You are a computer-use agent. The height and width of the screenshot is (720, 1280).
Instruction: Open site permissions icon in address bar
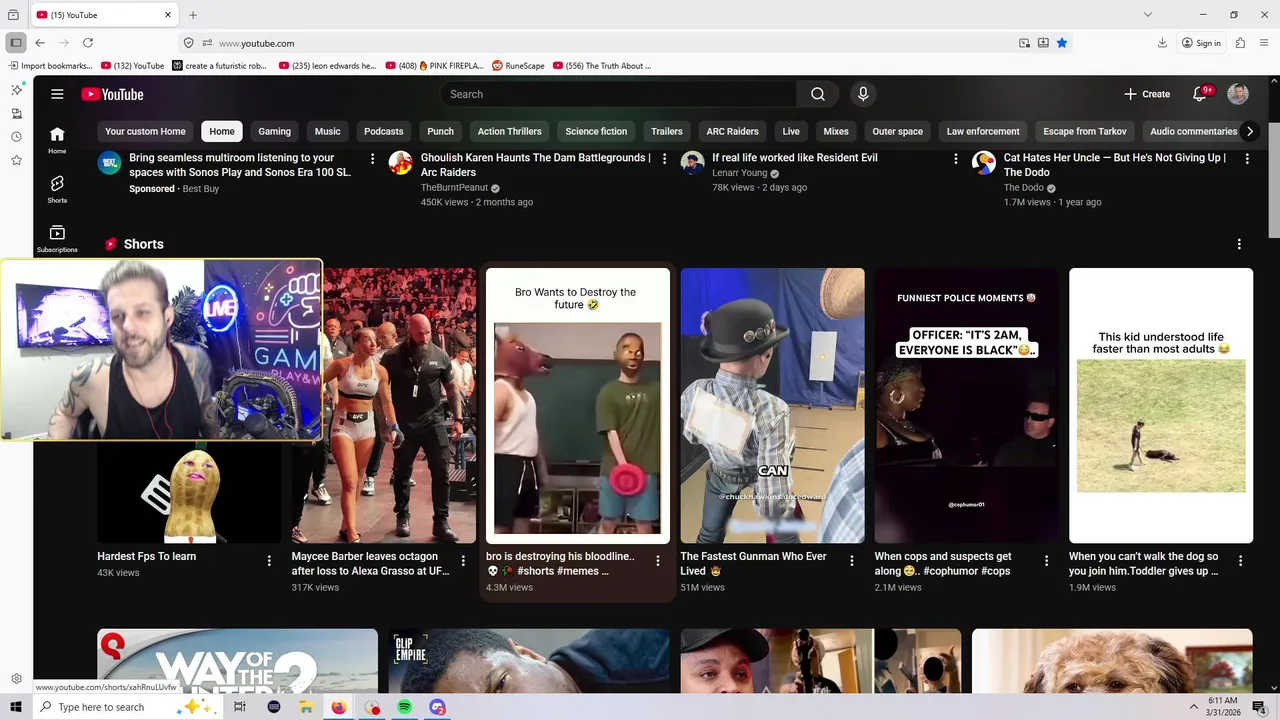point(207,43)
